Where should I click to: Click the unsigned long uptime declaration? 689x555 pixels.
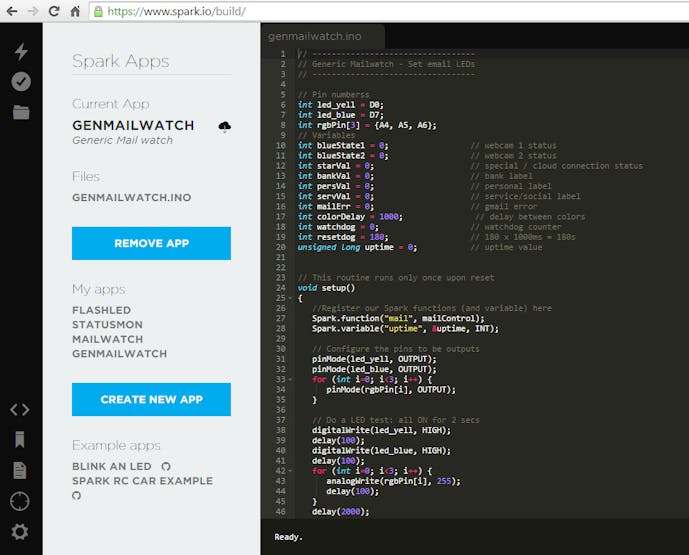(357, 247)
